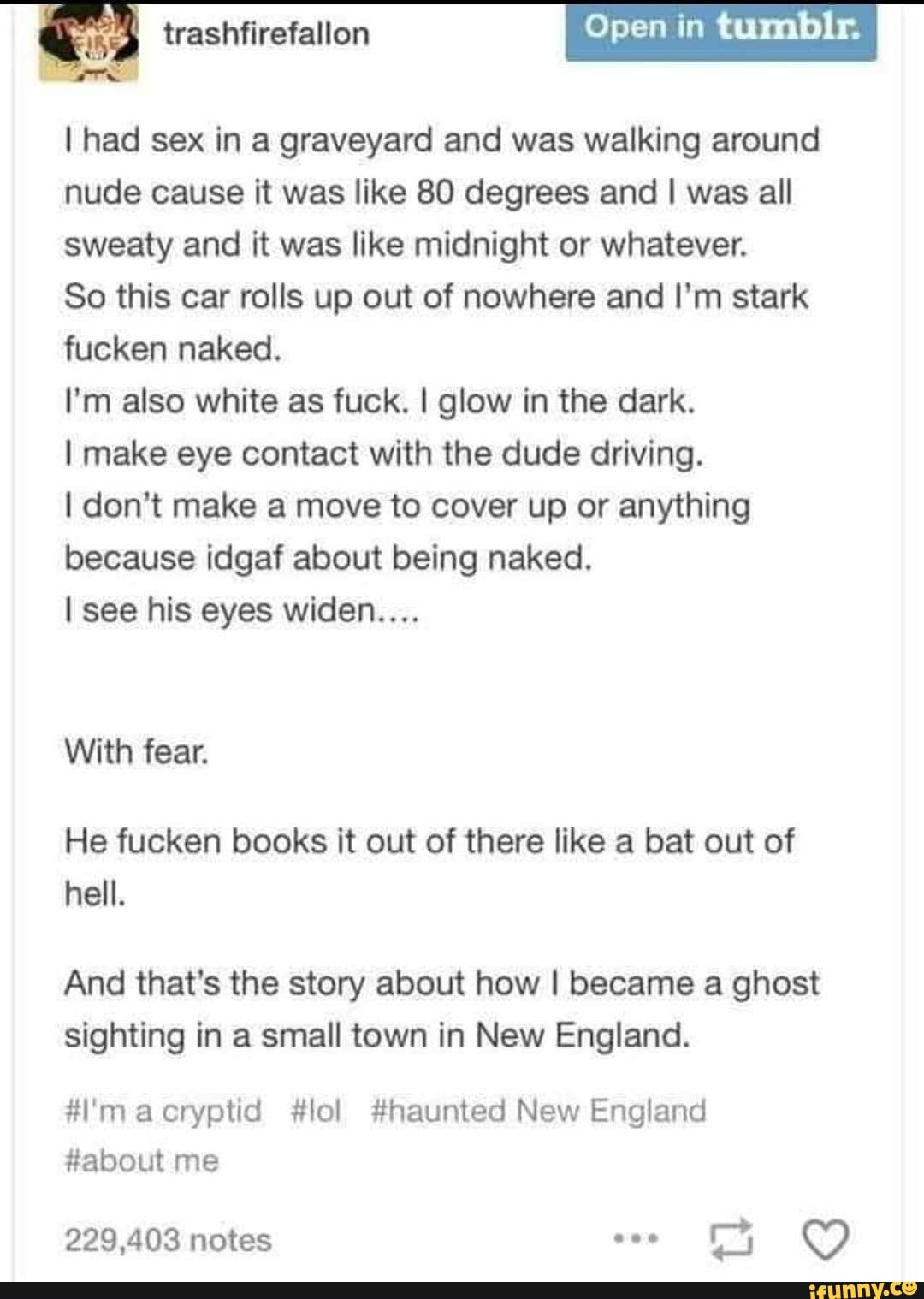Click the reblog arrows icon

pos(732,1238)
